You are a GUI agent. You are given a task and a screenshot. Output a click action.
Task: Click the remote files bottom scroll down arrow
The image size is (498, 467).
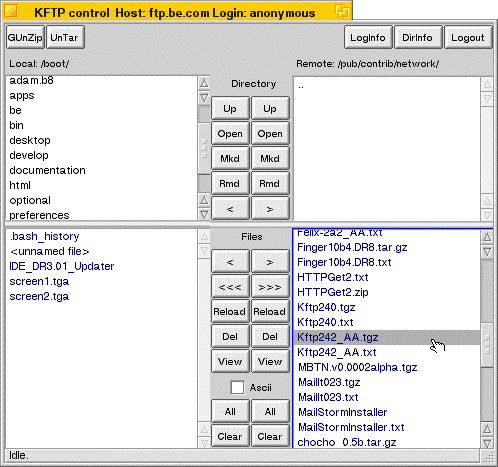coord(487,443)
